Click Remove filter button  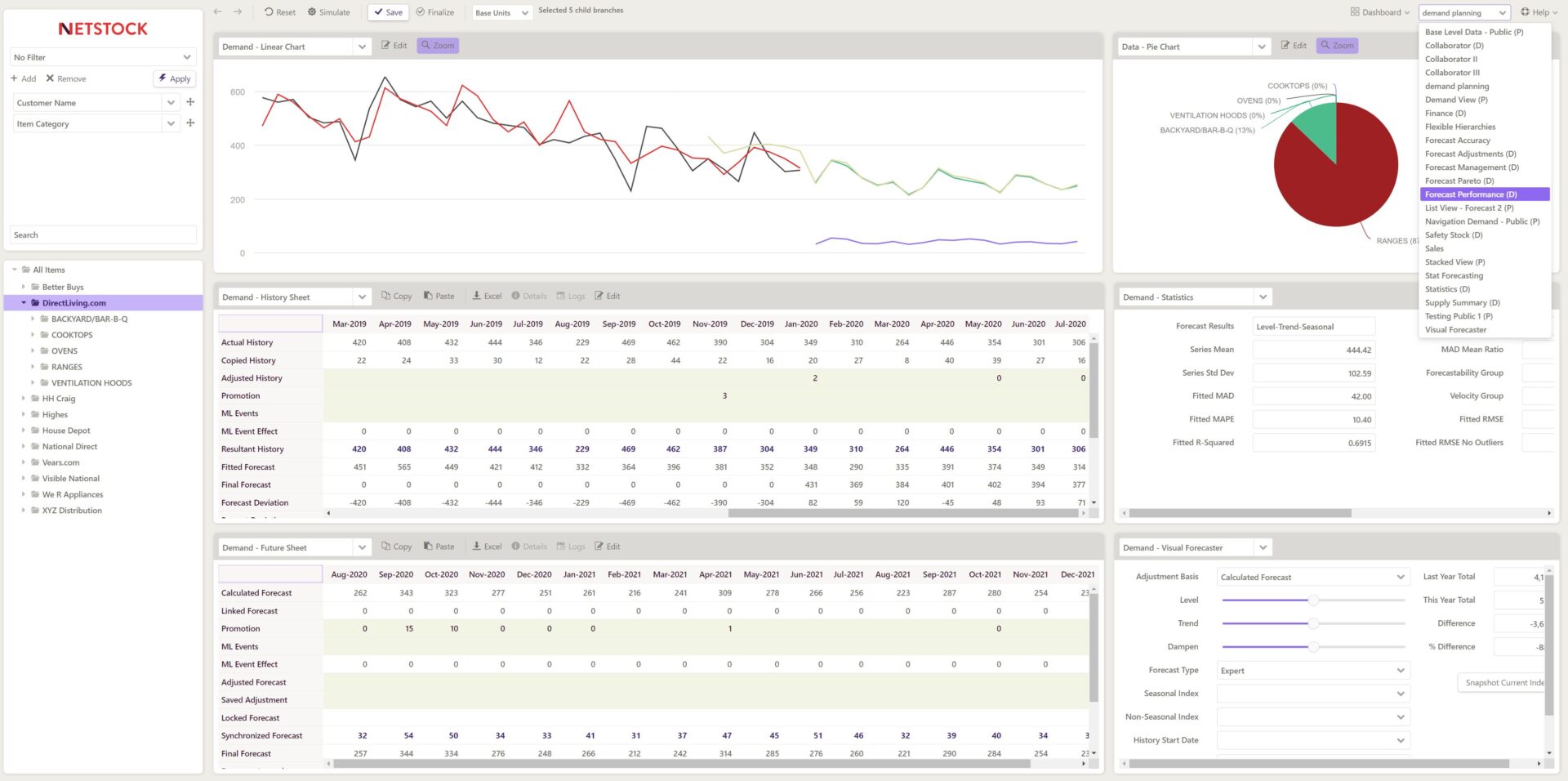point(65,79)
